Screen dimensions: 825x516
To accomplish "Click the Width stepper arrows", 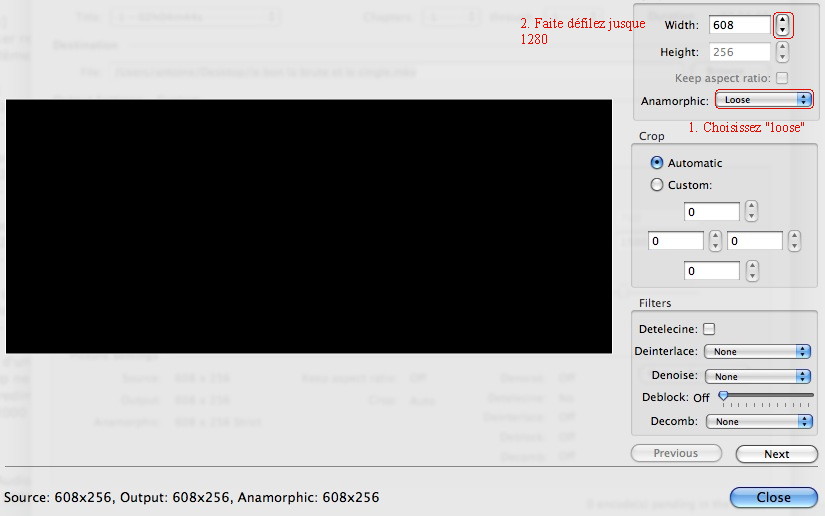I will coord(782,25).
